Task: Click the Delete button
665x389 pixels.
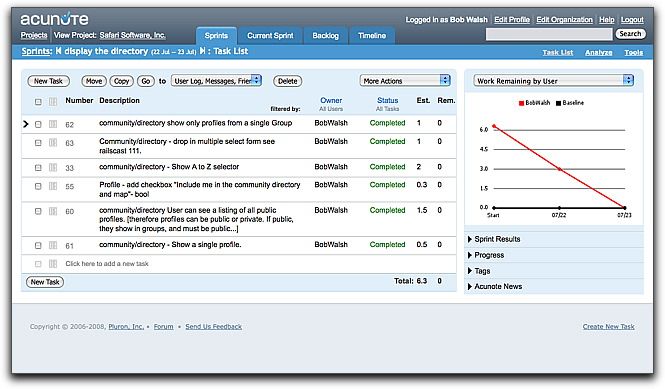Action: 288,81
